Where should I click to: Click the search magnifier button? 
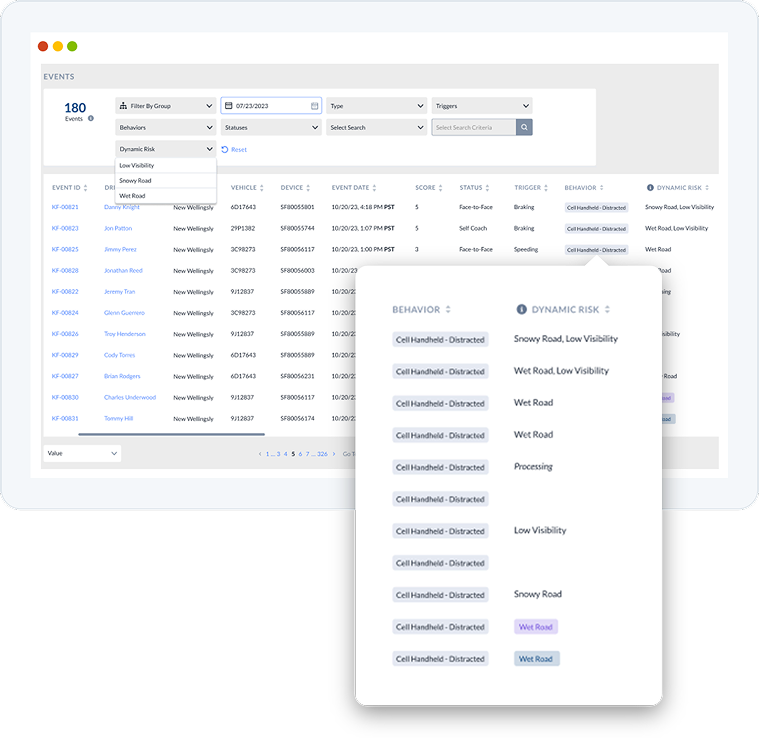(x=524, y=127)
